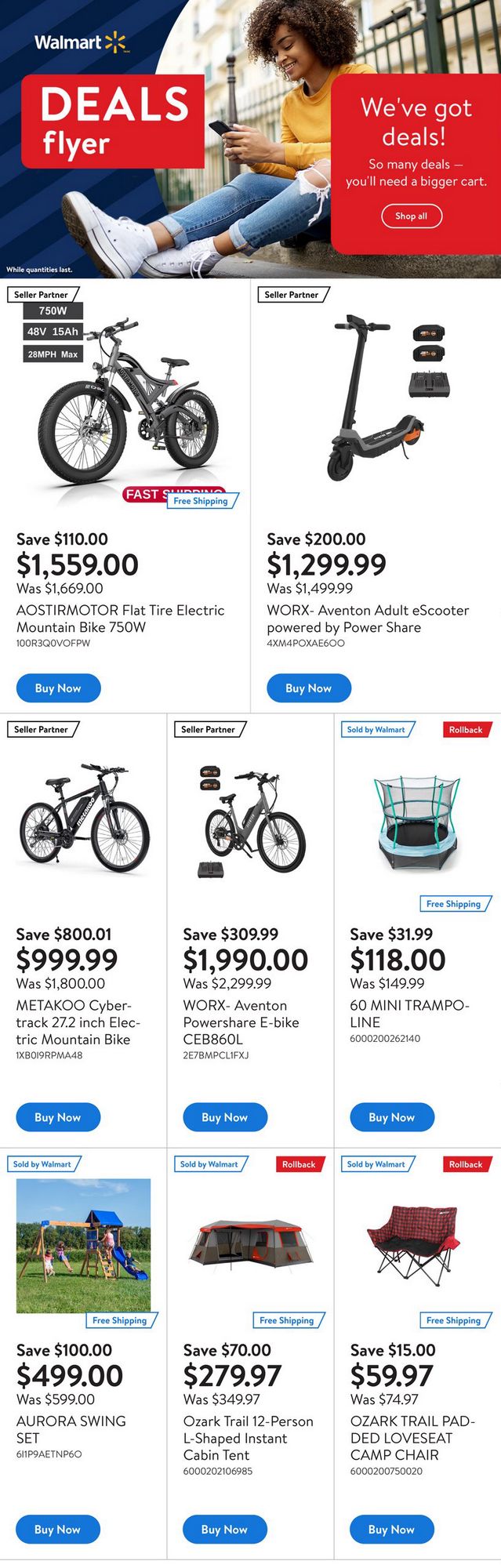Buy Now for METAKOO Mountain Bike
This screenshot has width=501, height=1568.
[x=58, y=1117]
